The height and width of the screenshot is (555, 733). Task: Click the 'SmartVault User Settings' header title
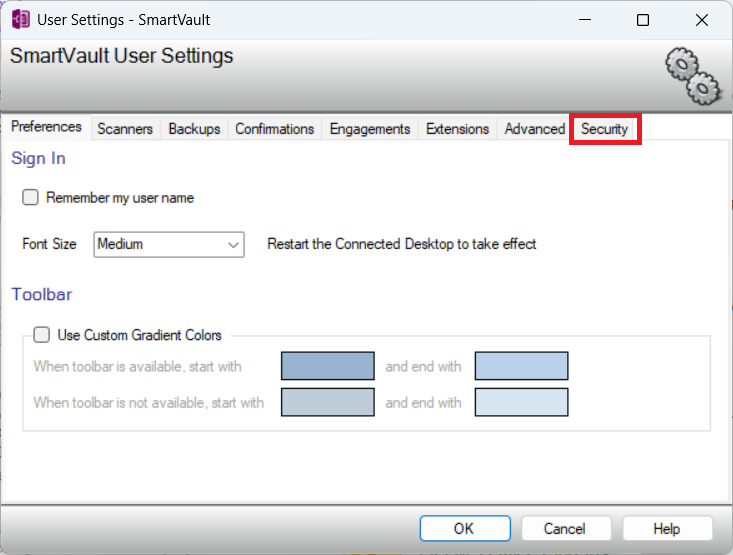[x=122, y=56]
